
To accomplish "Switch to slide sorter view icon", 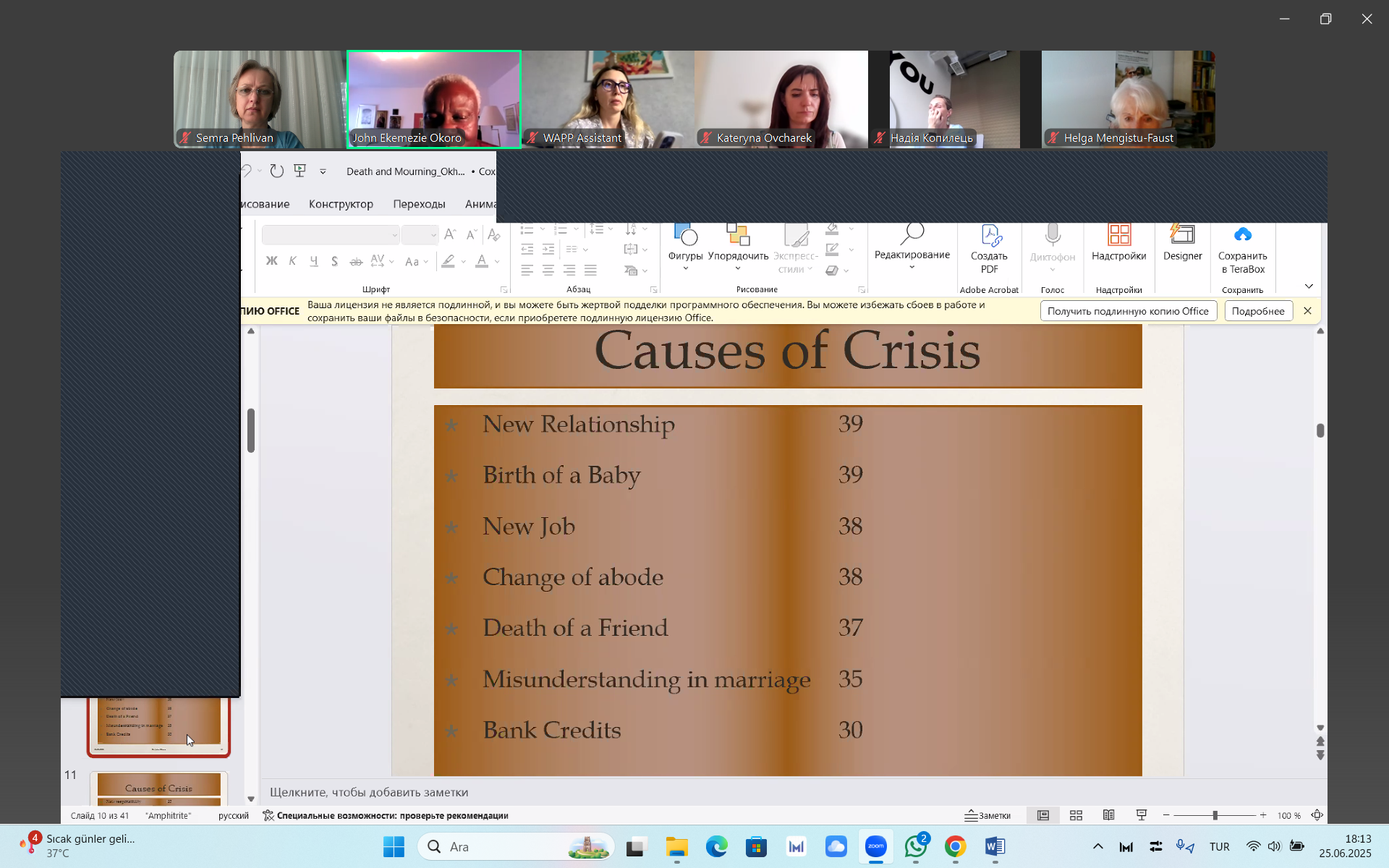I will (1076, 815).
